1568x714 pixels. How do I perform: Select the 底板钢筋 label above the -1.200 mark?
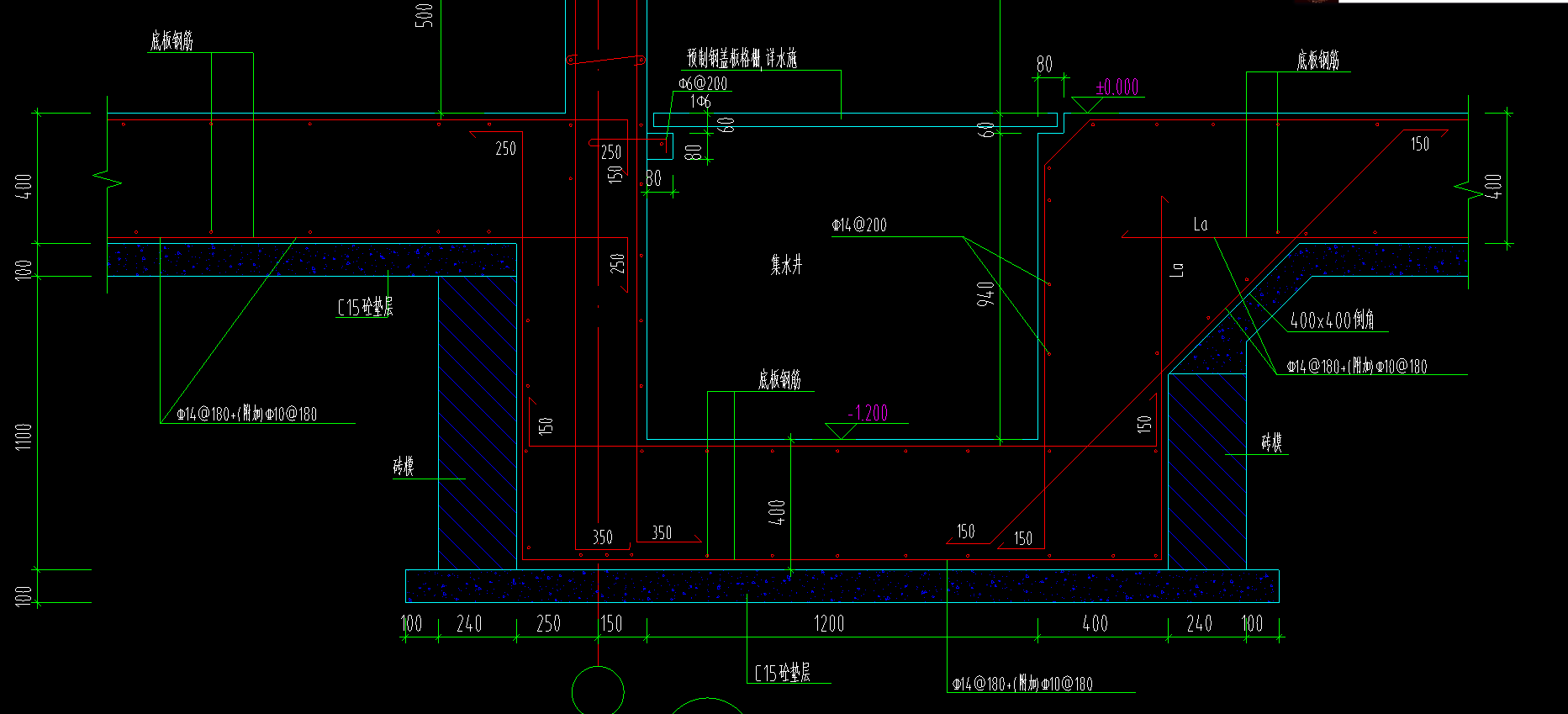coord(779,380)
